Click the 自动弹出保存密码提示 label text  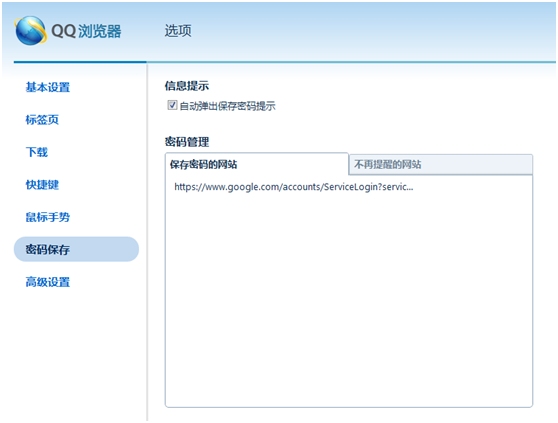pos(227,106)
